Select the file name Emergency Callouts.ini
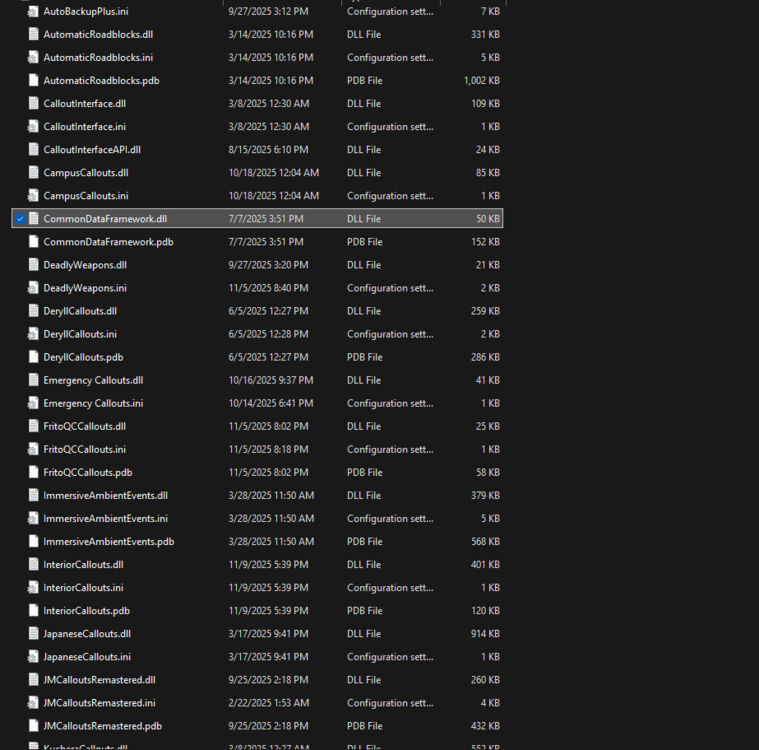759x750 pixels. pyautogui.click(x=93, y=403)
